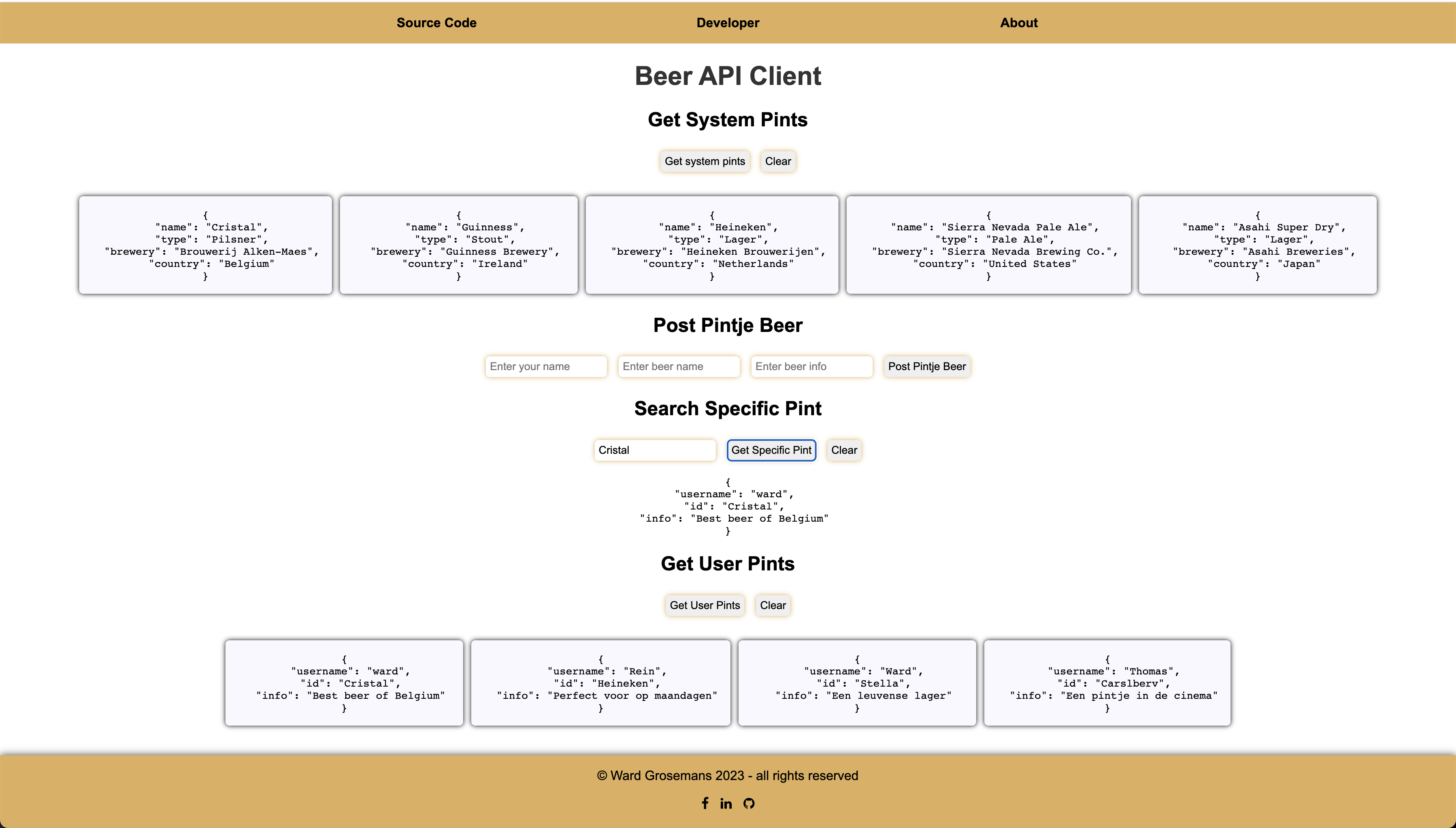Select the Enter beer info field
The image size is (1456, 828).
pyautogui.click(x=811, y=366)
